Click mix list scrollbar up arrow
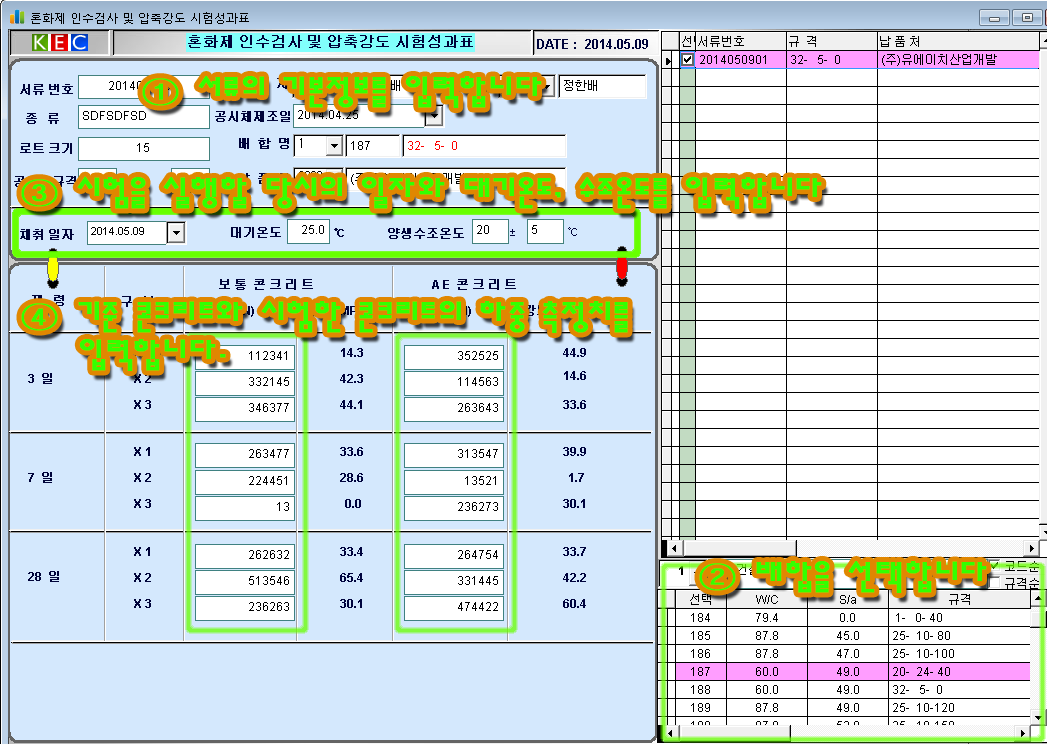1047x744 pixels. coord(1038,598)
